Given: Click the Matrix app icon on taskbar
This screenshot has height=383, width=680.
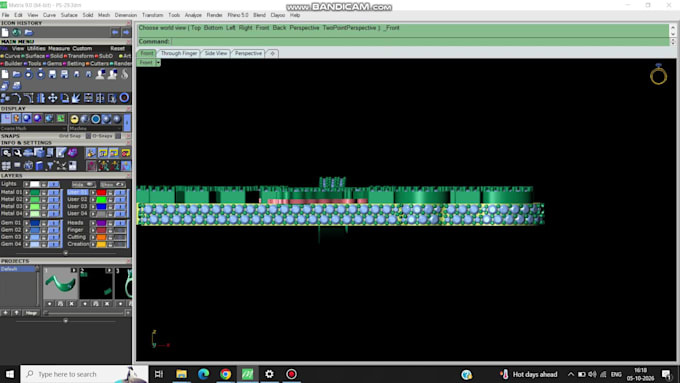Looking at the screenshot, I should click(x=248, y=374).
